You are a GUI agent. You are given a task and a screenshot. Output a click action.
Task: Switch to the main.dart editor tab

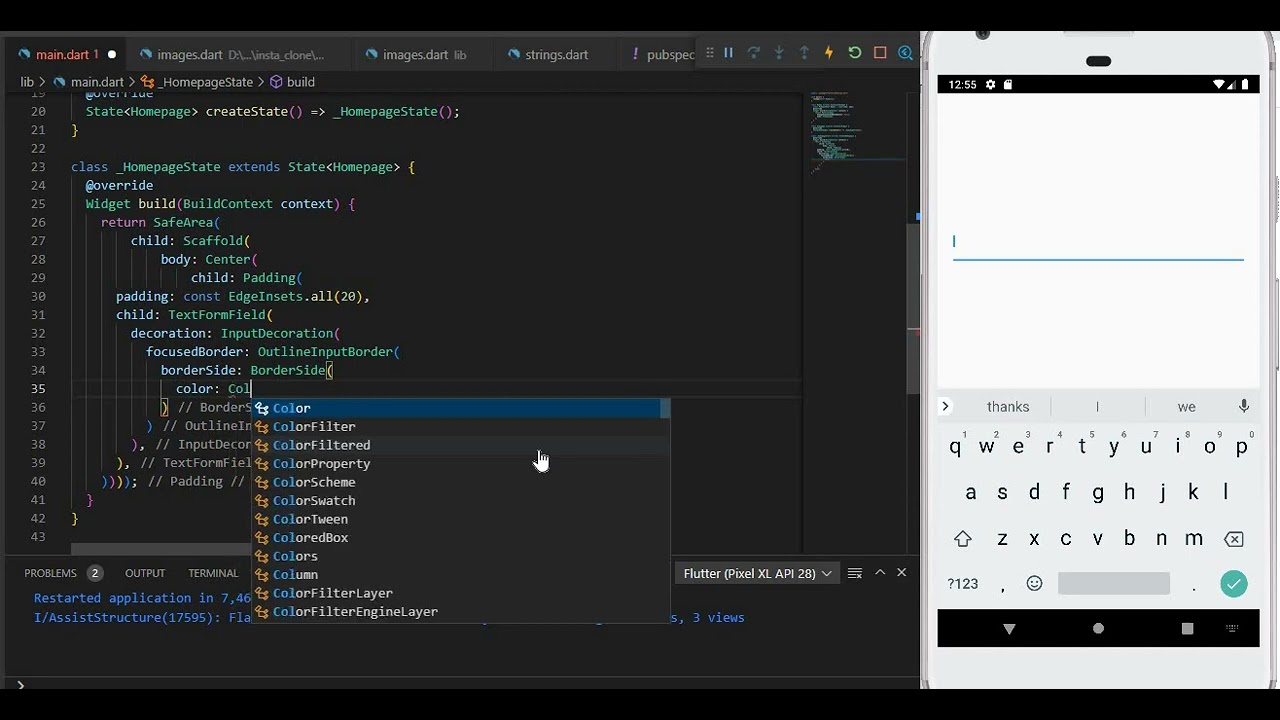click(67, 55)
